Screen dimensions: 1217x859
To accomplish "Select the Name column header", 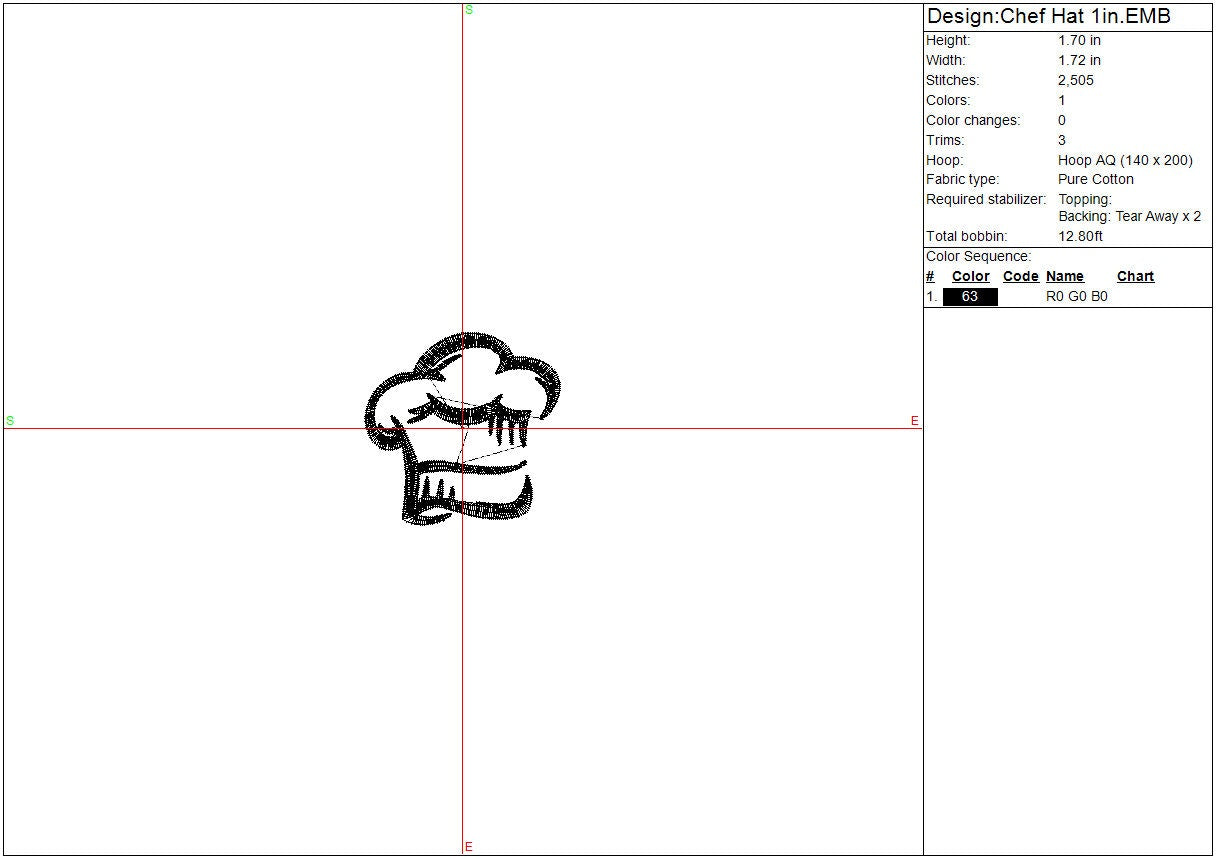I will (1065, 277).
